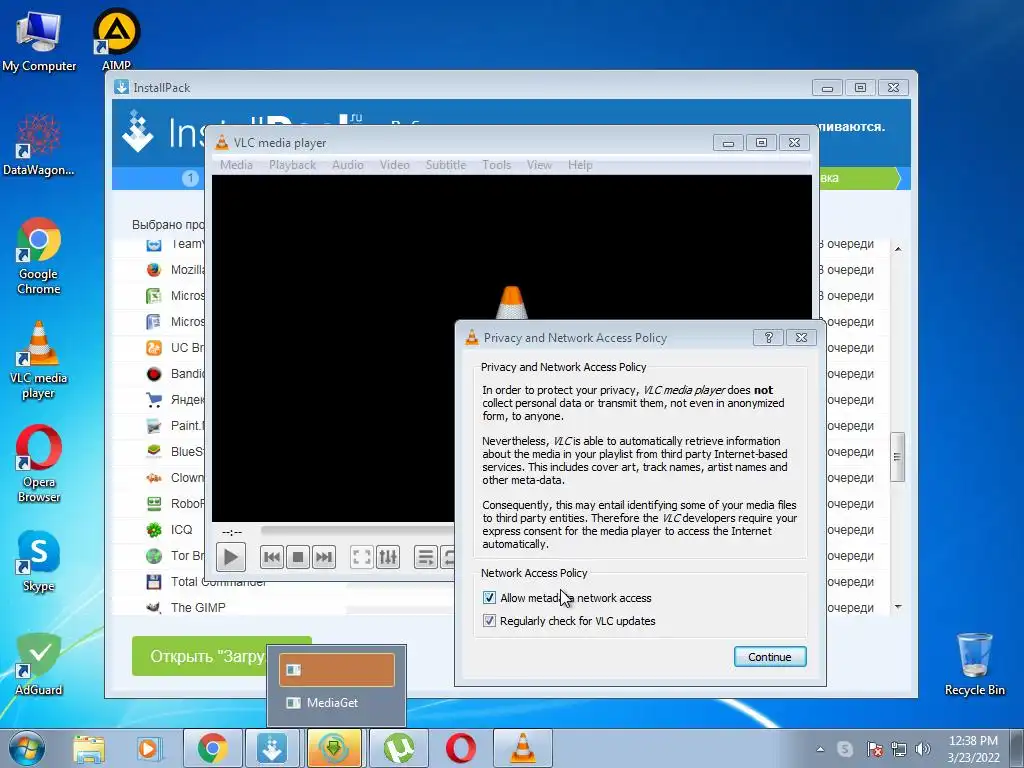The height and width of the screenshot is (768, 1024).
Task: Click network tray icon
Action: click(899, 749)
